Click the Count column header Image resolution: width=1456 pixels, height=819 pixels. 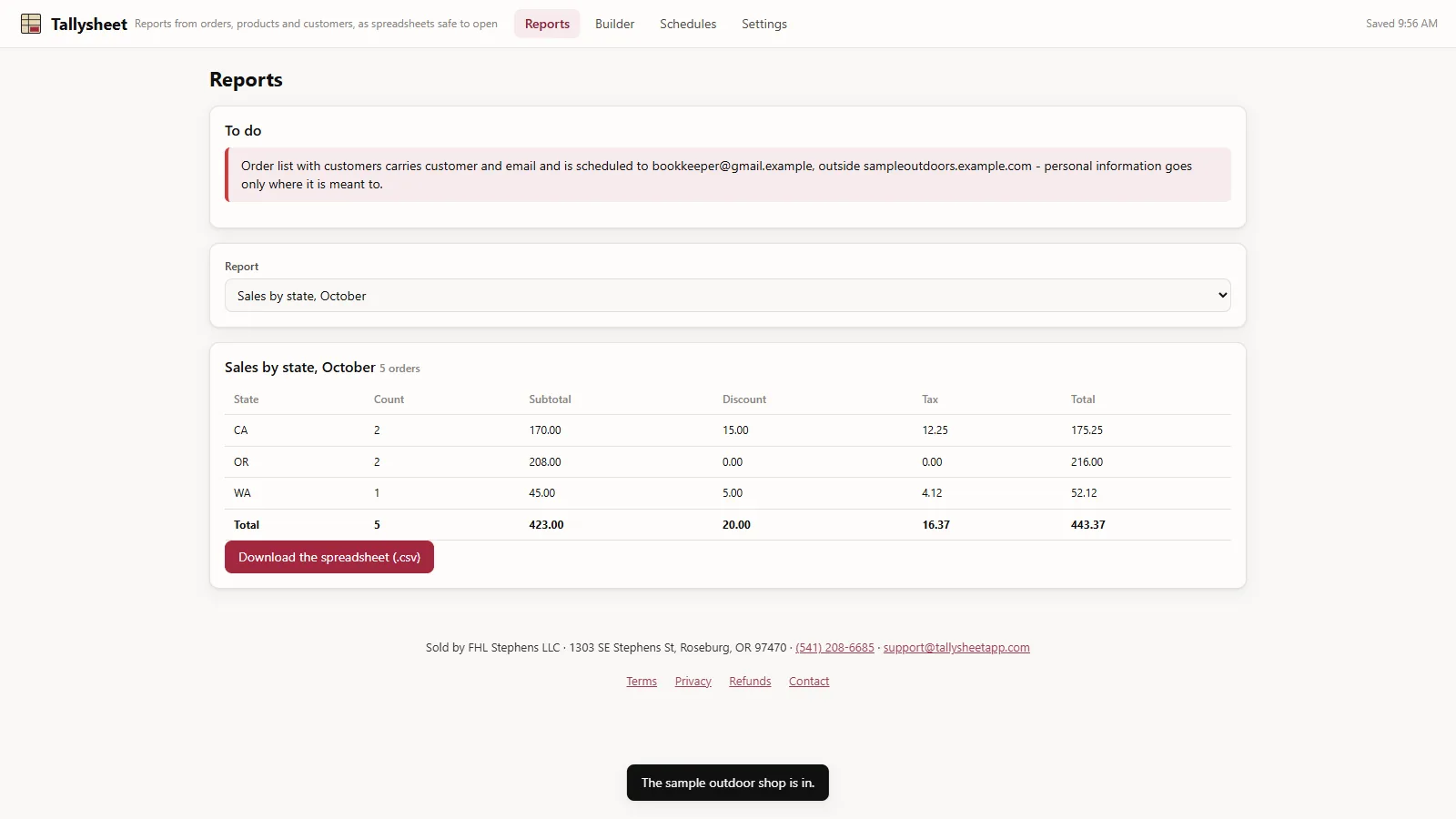pos(389,399)
